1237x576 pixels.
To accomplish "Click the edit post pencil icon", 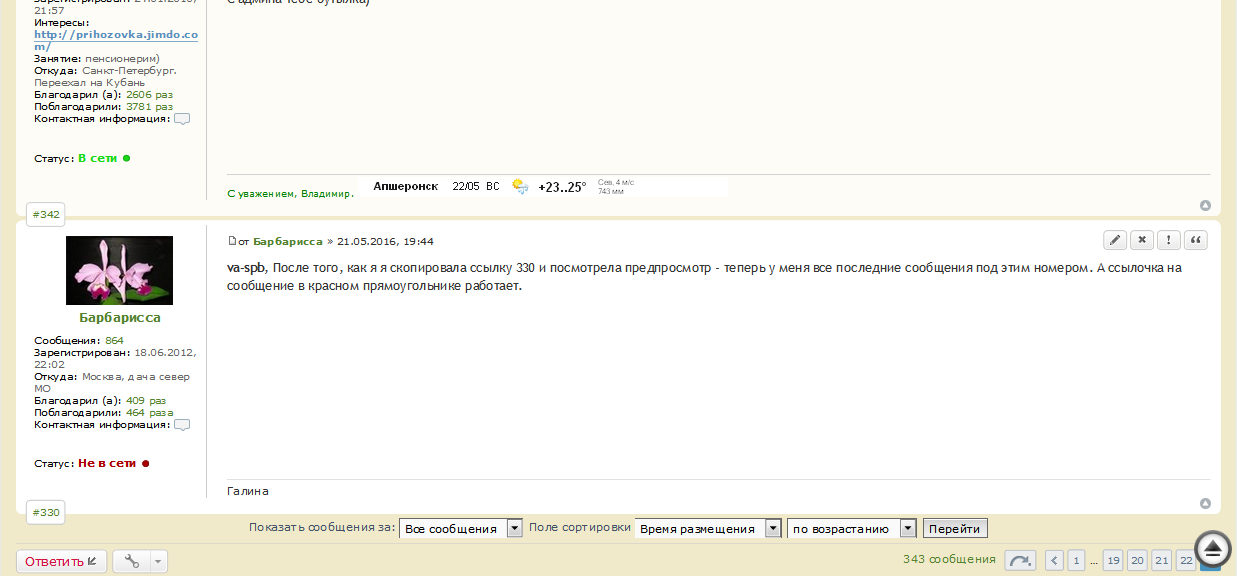I will (x=1115, y=240).
